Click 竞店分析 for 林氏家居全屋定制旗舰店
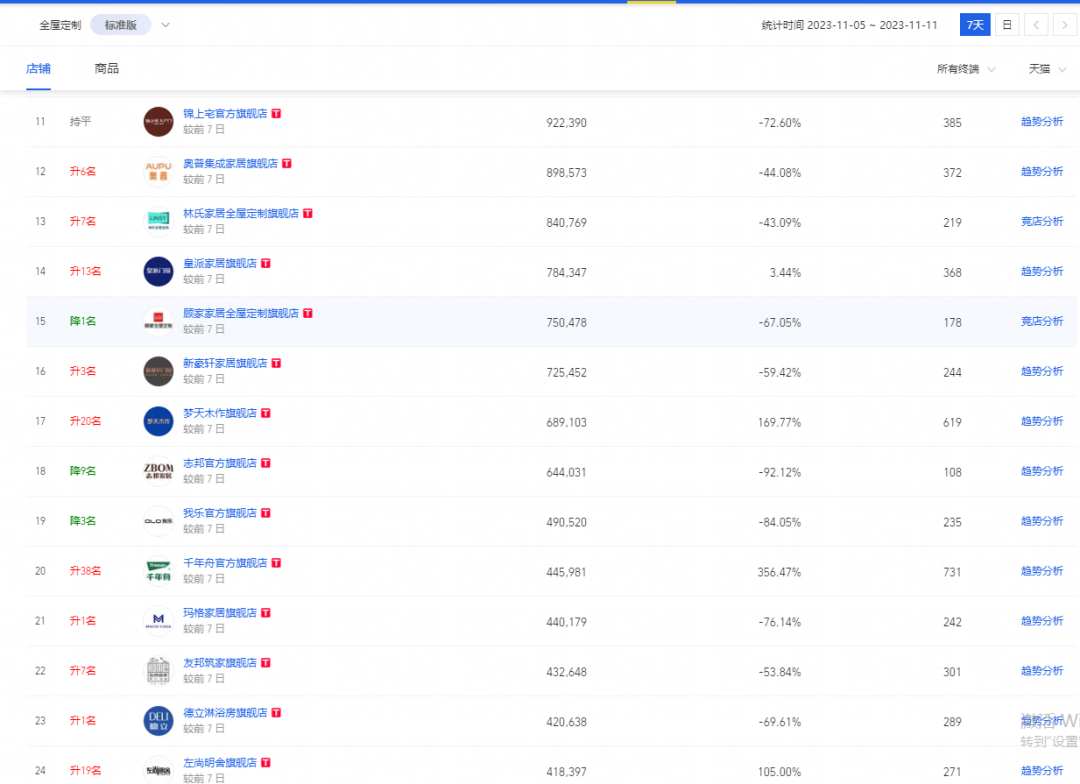The width and height of the screenshot is (1080, 784). click(x=1041, y=222)
